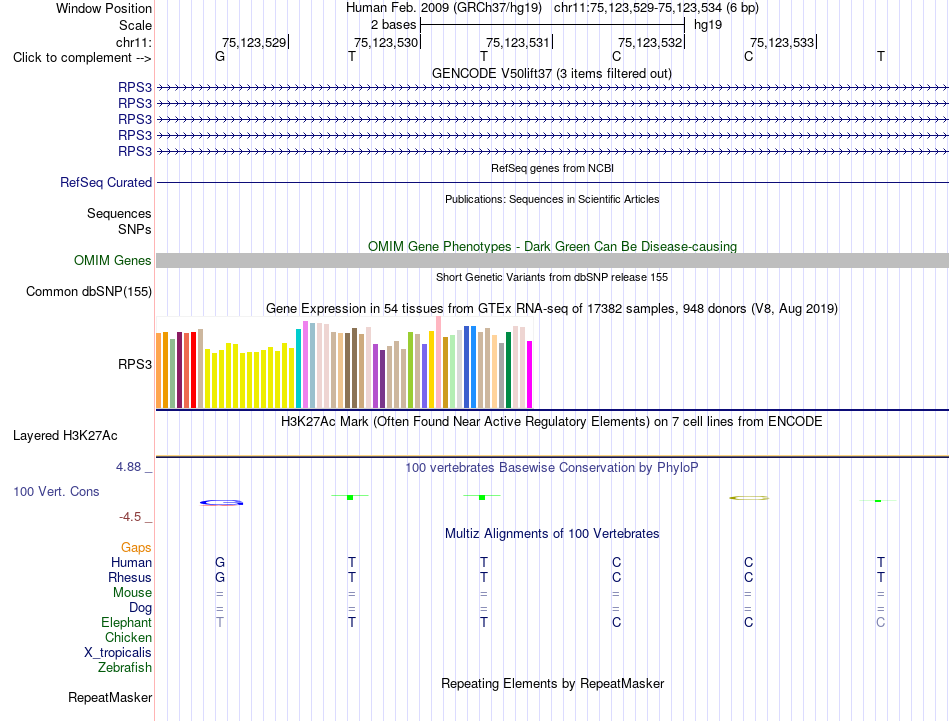The width and height of the screenshot is (950, 721).
Task: Open 'RefSeq genes from NCBI' track title
Action: click(552, 168)
